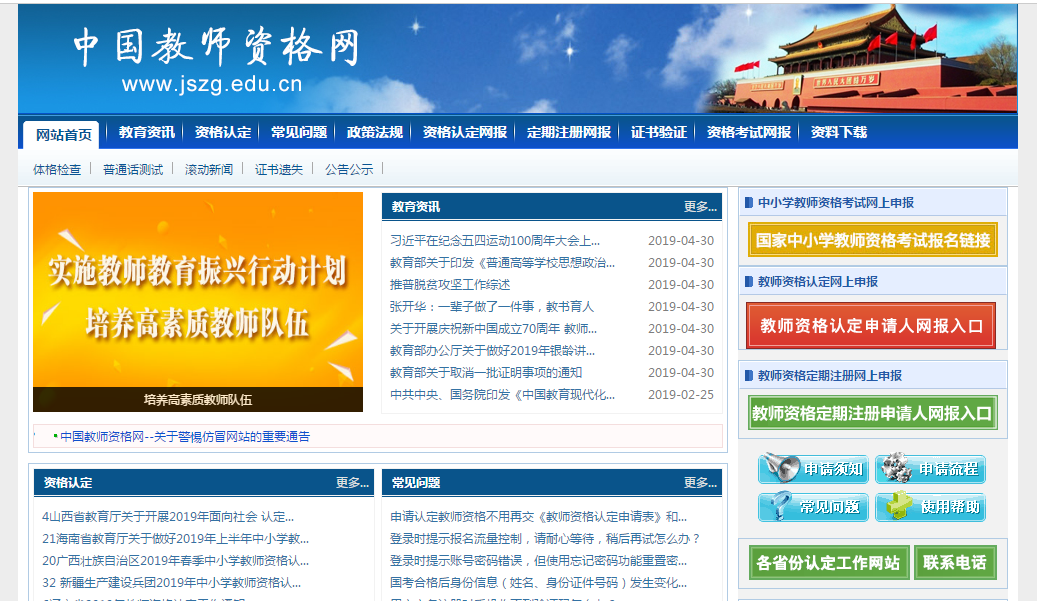
Task: Open the 滚动新闻 sub-navigation link
Action: coord(209,170)
